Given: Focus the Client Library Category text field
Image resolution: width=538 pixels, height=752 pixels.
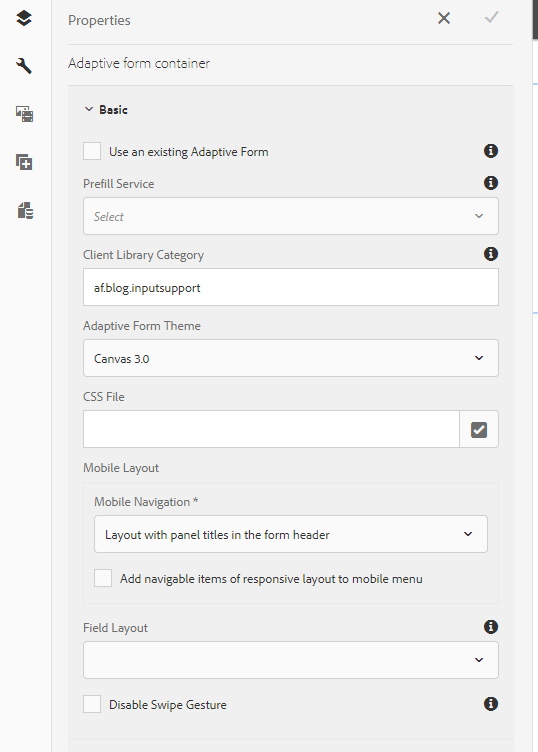Looking at the screenshot, I should (x=291, y=287).
